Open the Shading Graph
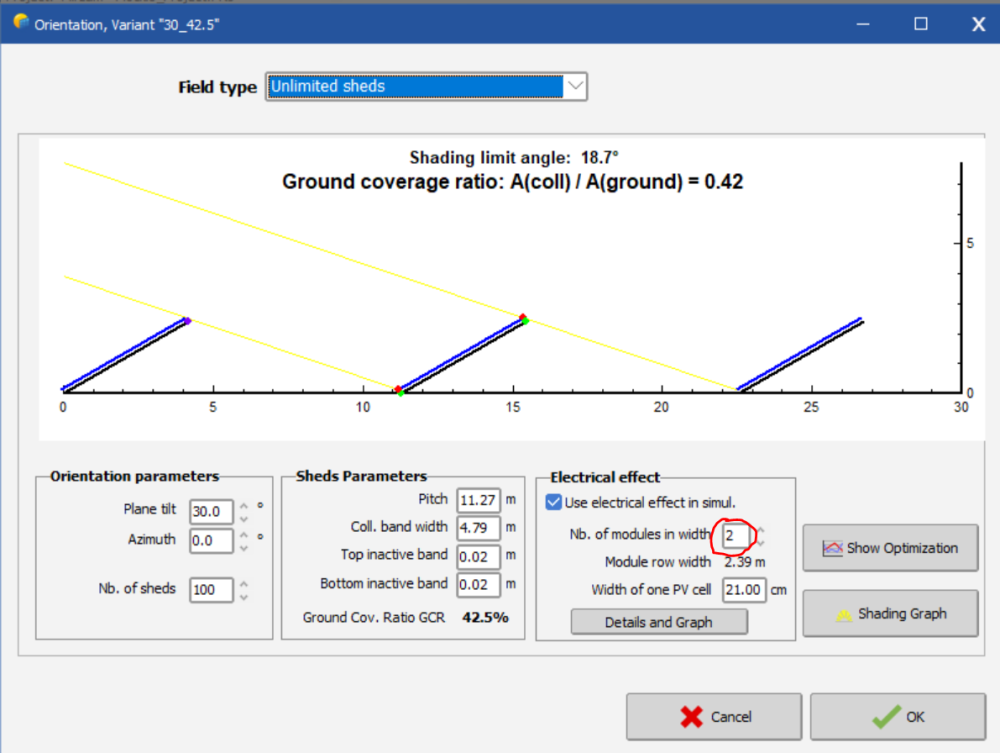 [x=890, y=614]
